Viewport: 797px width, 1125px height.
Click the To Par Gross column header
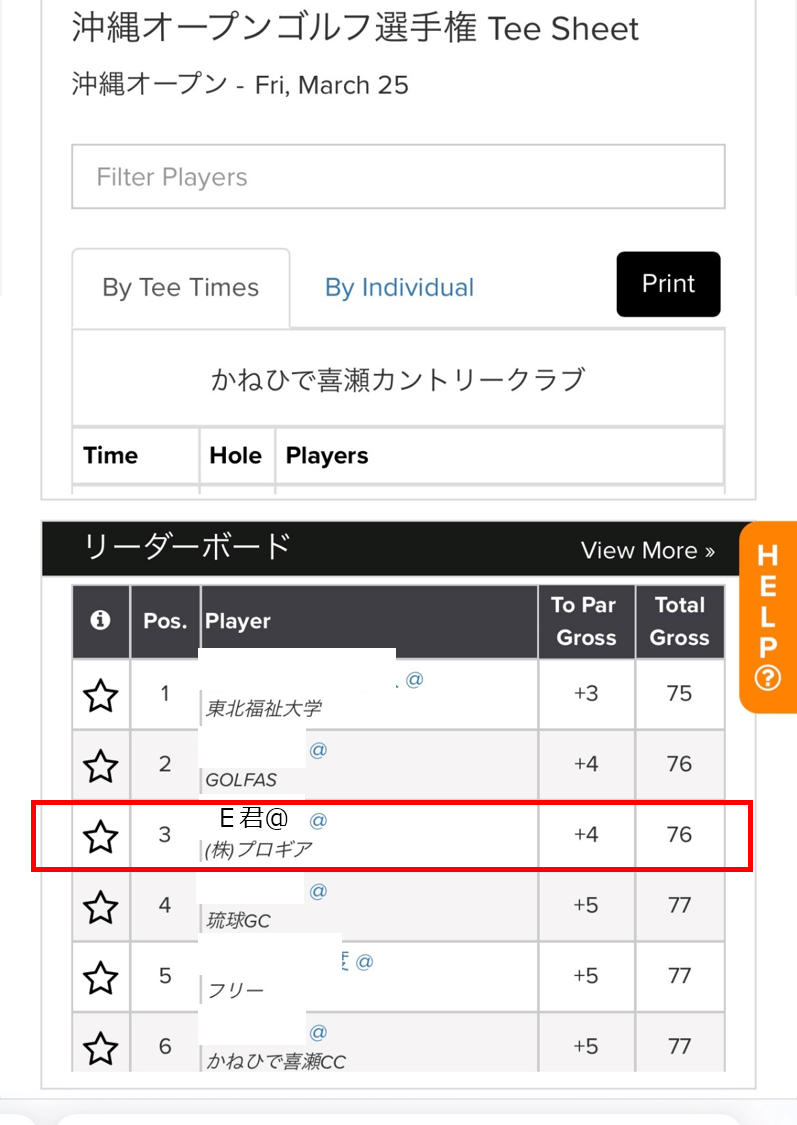(x=586, y=621)
